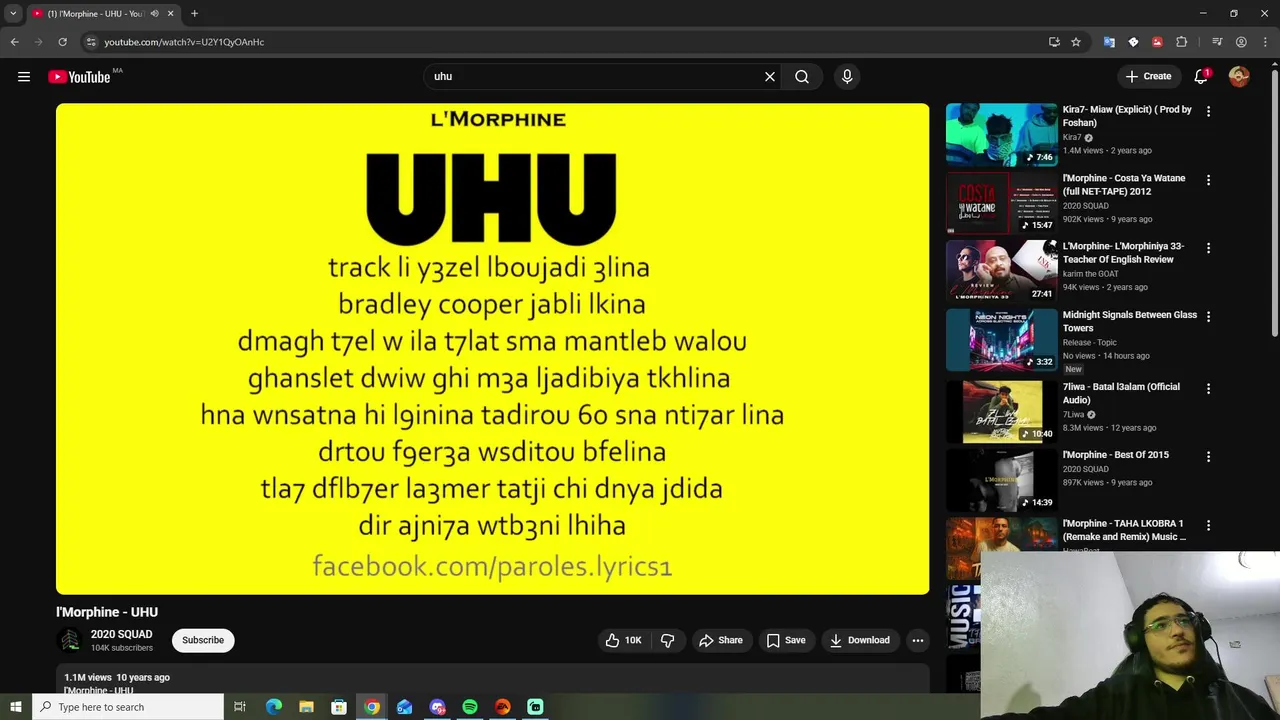Open 2020 SQUAD channel avatar

point(70,640)
